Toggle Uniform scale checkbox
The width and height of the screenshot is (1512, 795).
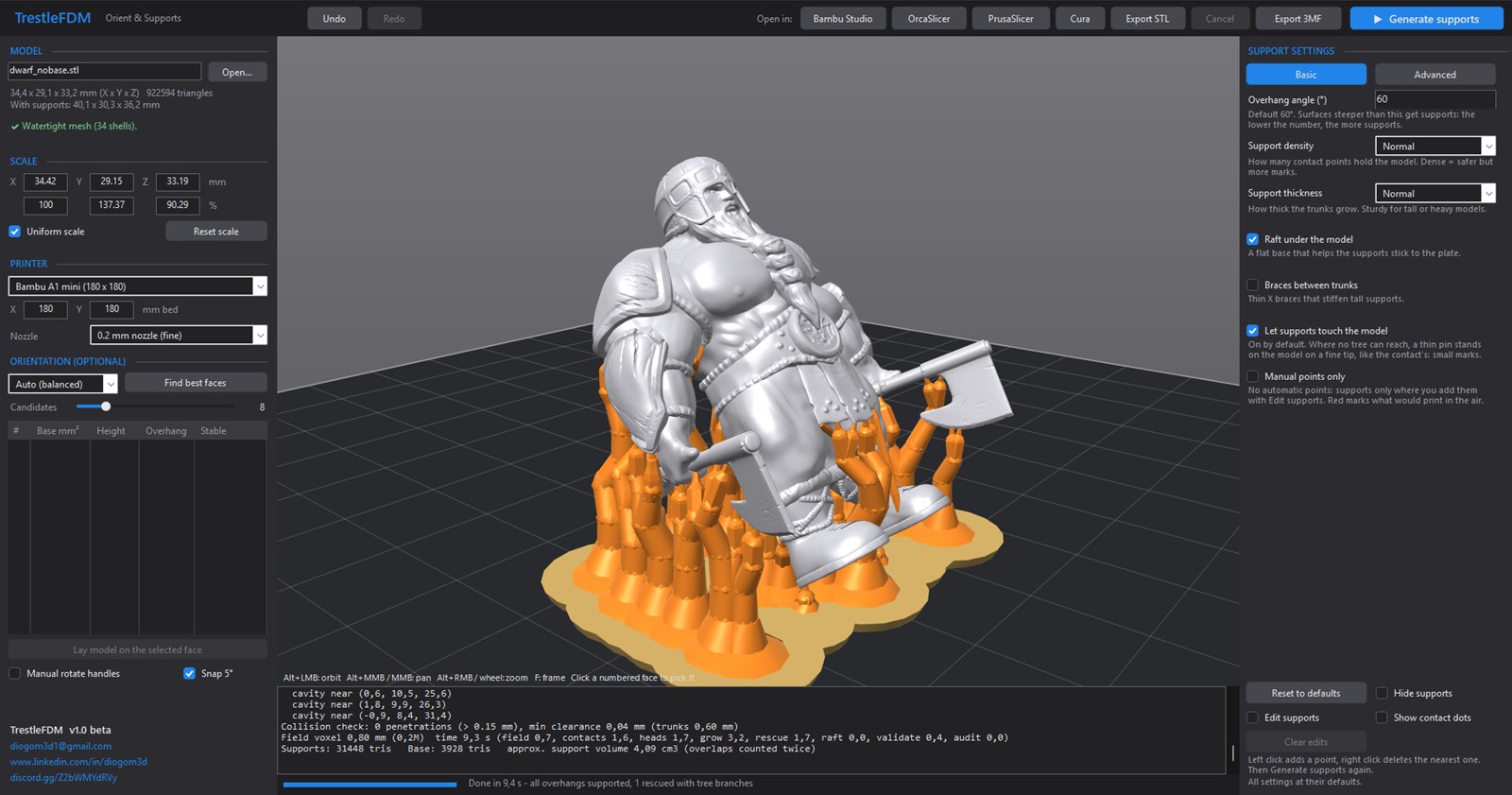pos(15,232)
